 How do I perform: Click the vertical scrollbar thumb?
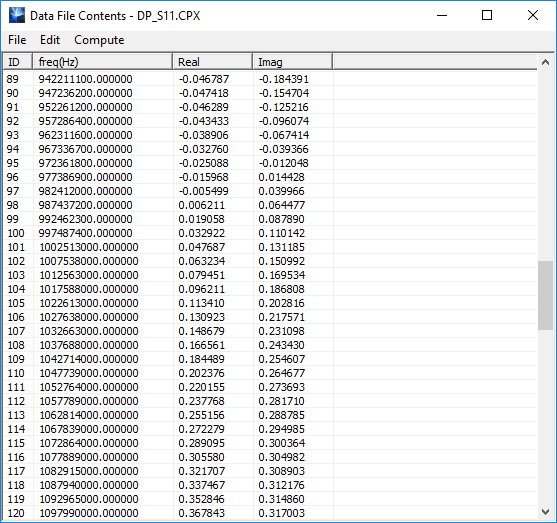point(545,296)
